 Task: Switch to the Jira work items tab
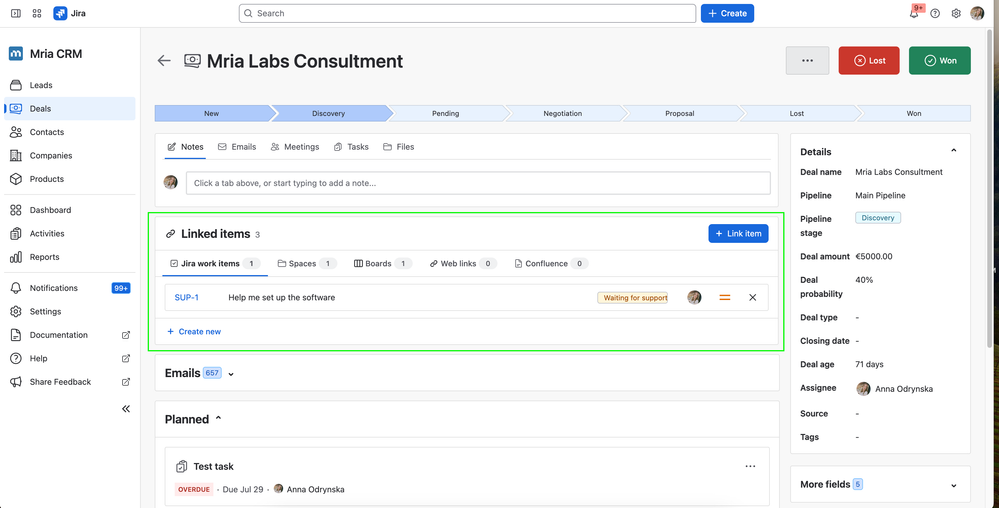coord(215,263)
